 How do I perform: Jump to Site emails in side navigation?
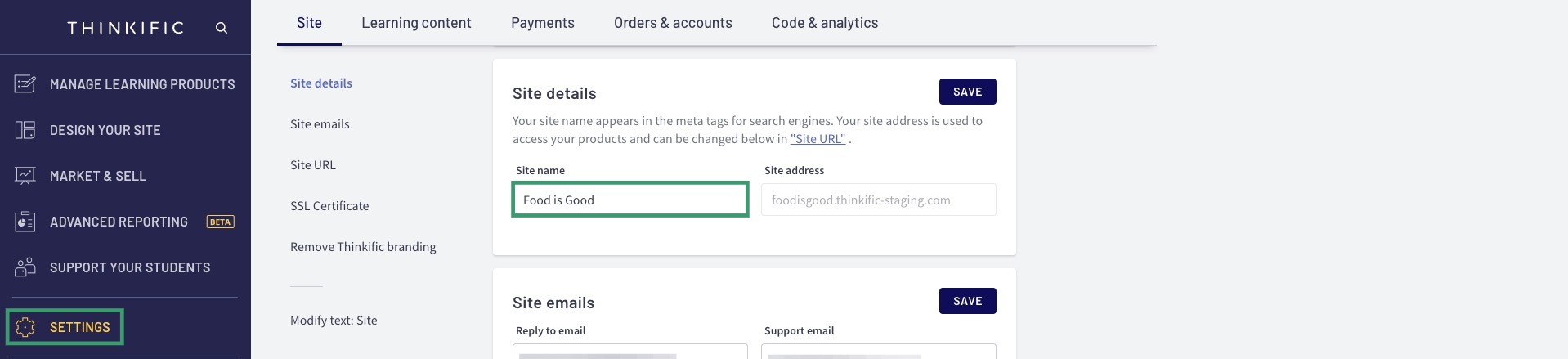(320, 124)
